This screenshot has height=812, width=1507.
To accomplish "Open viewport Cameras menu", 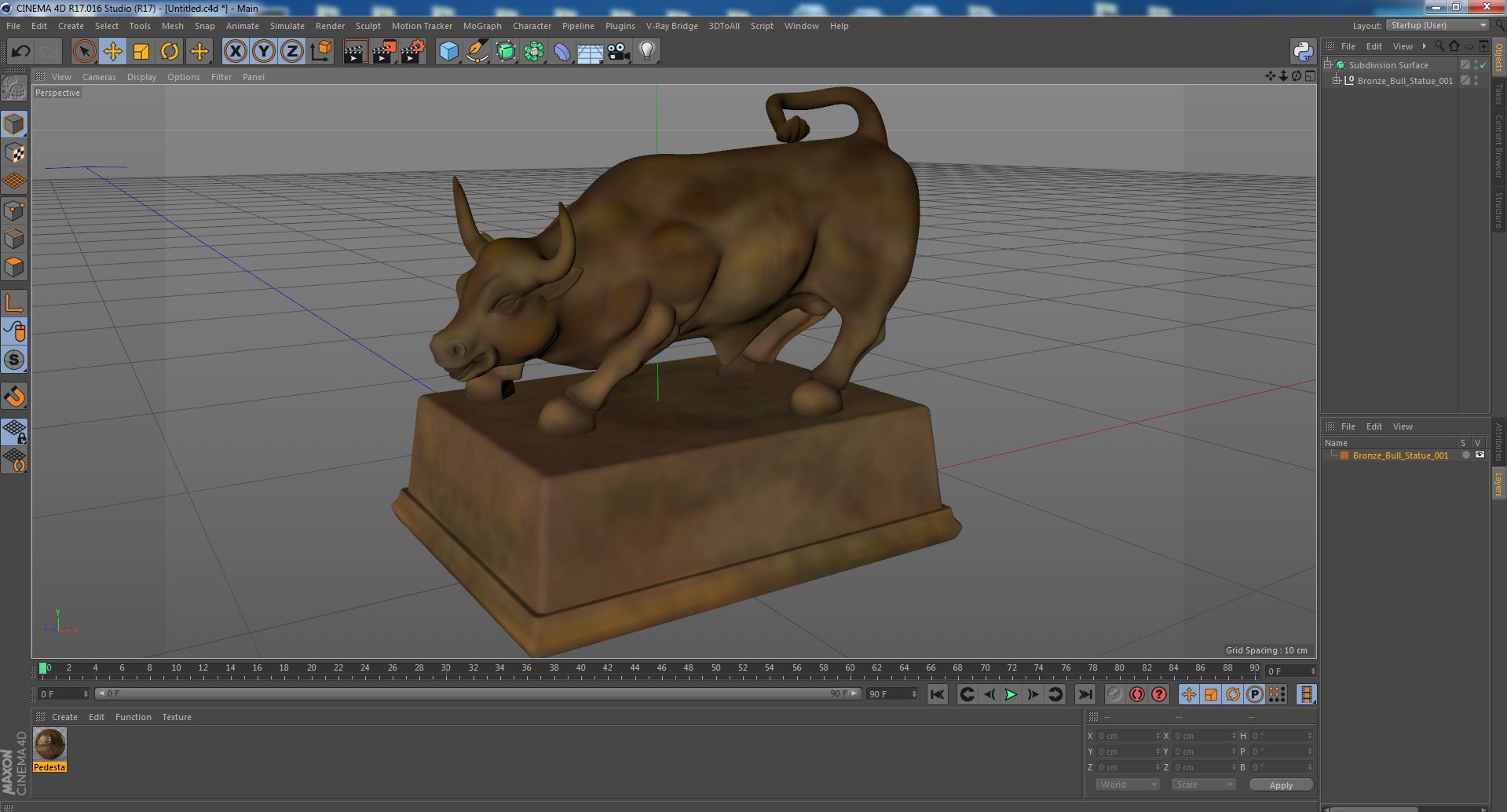I will pyautogui.click(x=99, y=77).
